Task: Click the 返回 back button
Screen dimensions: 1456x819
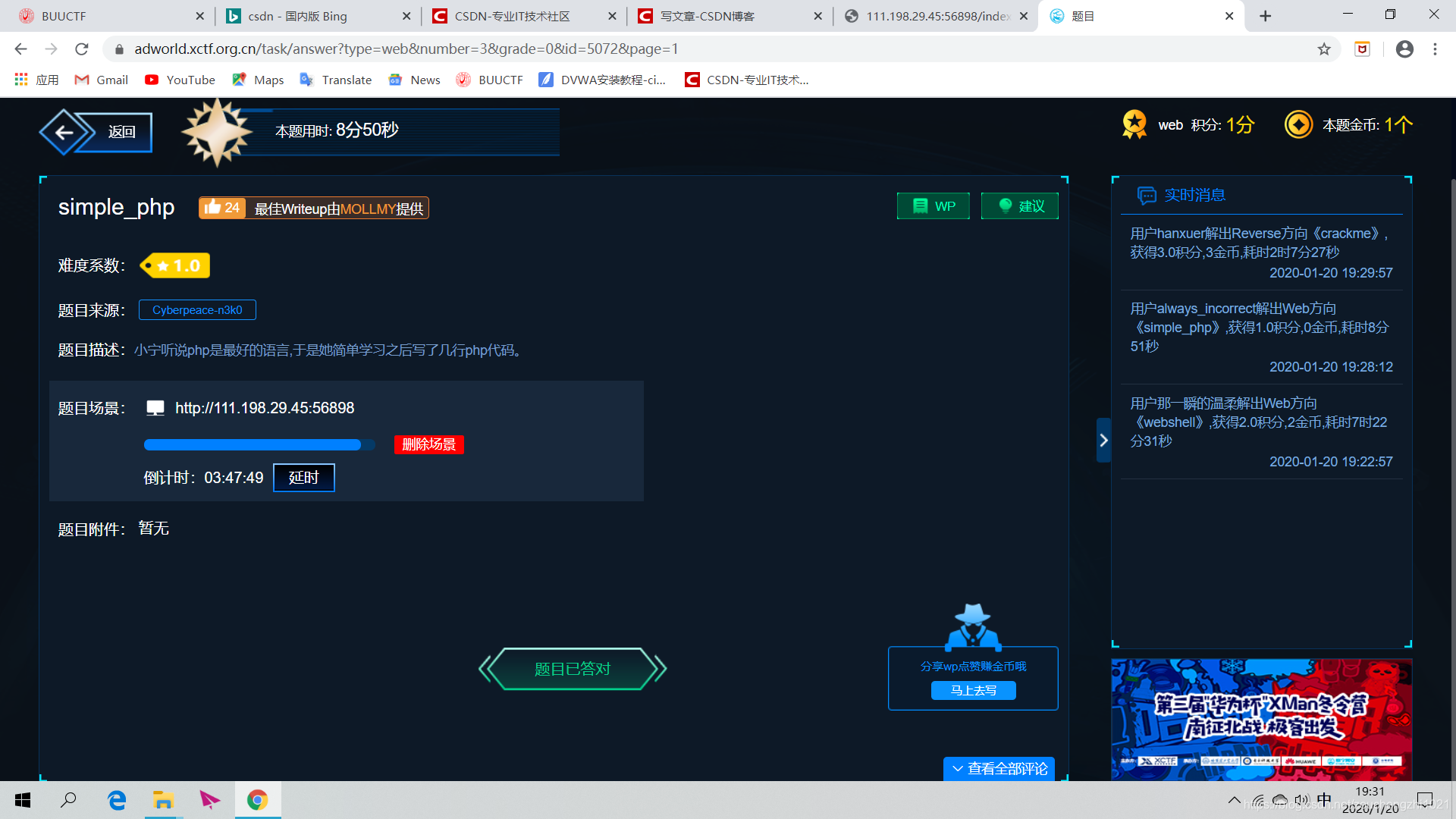Action: (x=96, y=132)
